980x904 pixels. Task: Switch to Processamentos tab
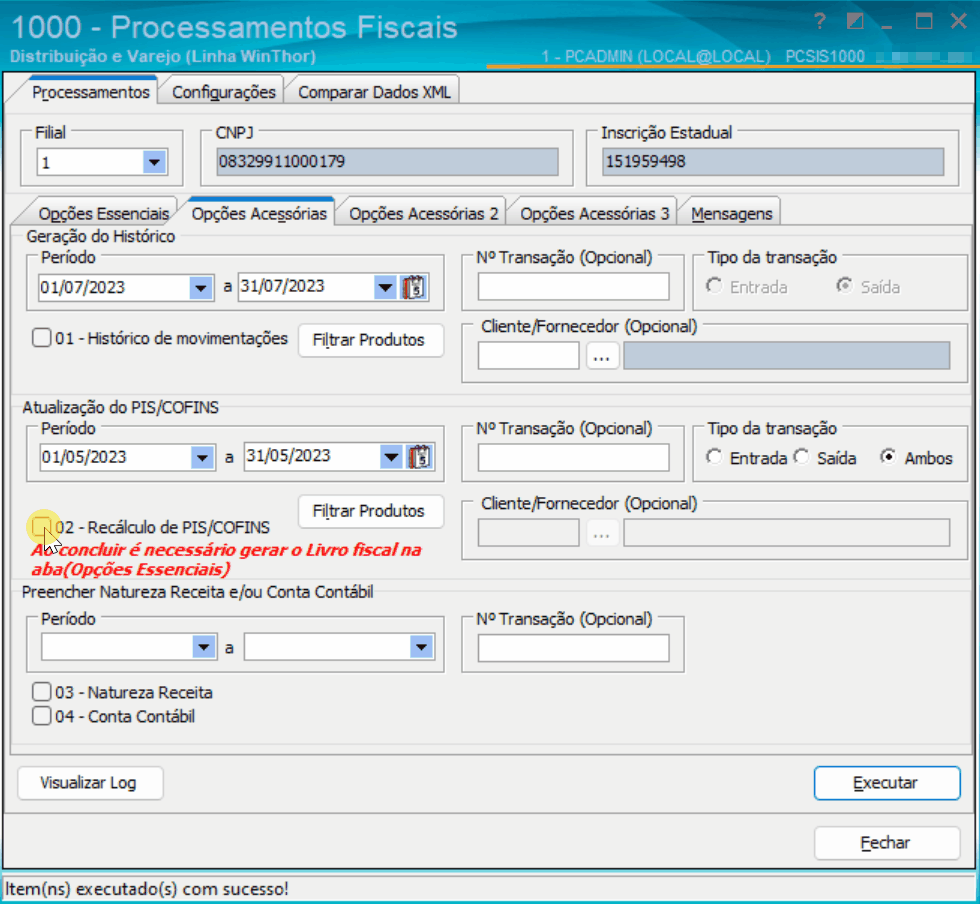(91, 93)
